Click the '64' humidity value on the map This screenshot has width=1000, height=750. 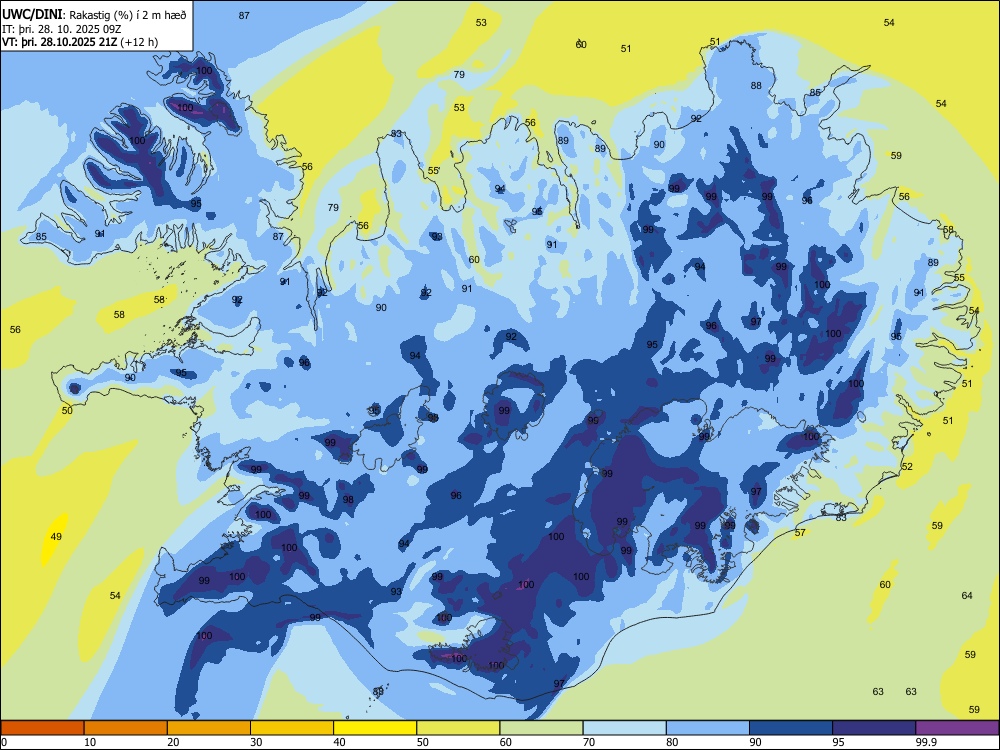click(967, 595)
